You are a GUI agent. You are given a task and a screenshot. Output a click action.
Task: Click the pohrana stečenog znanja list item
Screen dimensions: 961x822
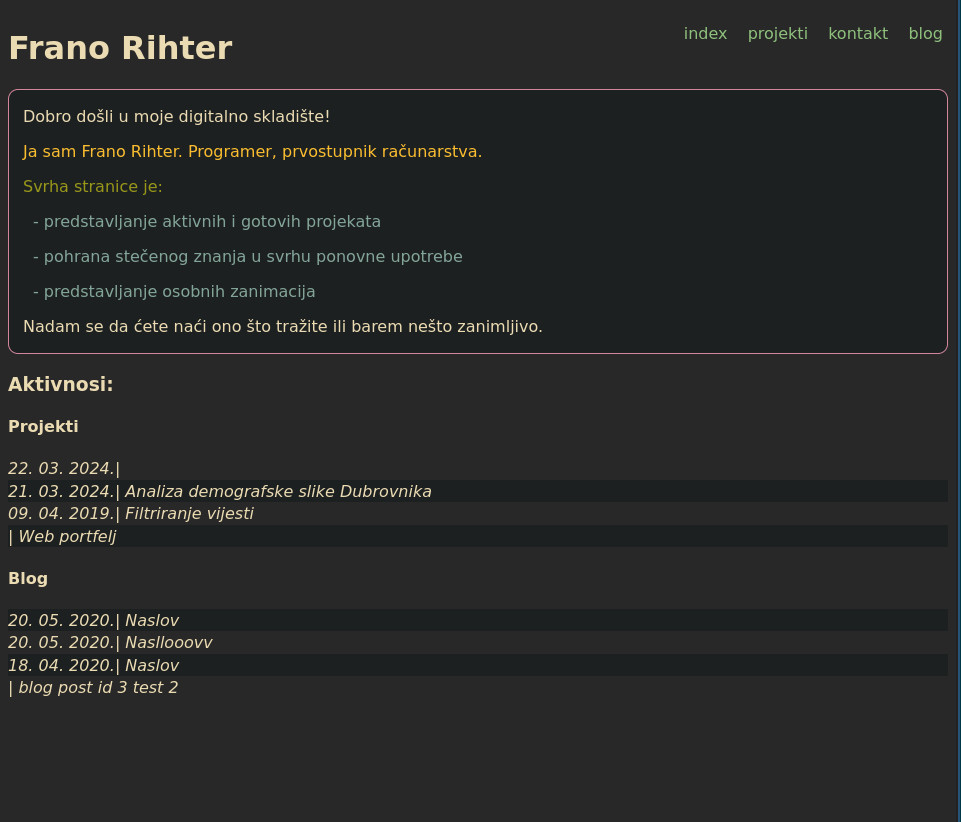click(x=248, y=257)
